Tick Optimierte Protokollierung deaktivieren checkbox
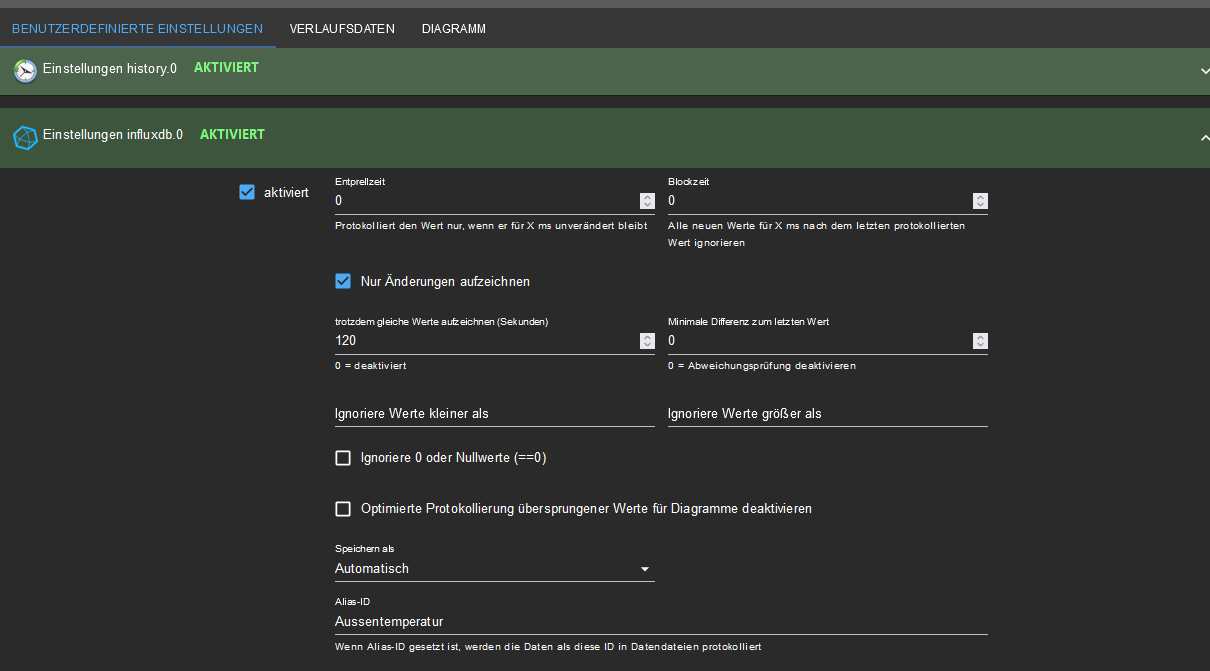Viewport: 1210px width, 671px height. pos(343,509)
